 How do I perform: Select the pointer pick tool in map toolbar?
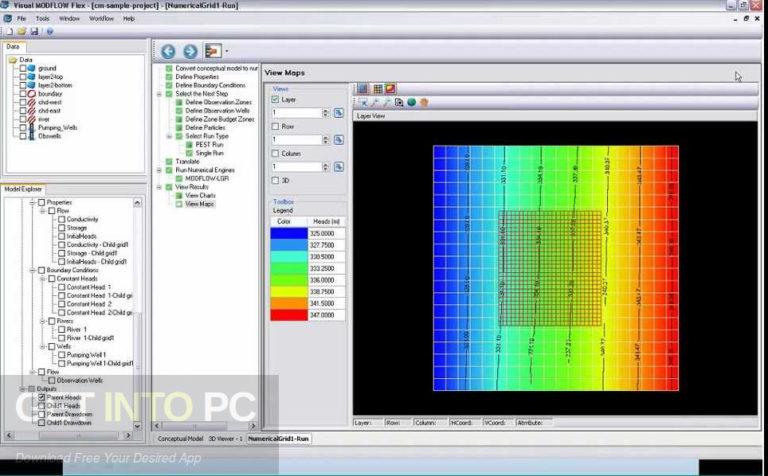coord(363,102)
